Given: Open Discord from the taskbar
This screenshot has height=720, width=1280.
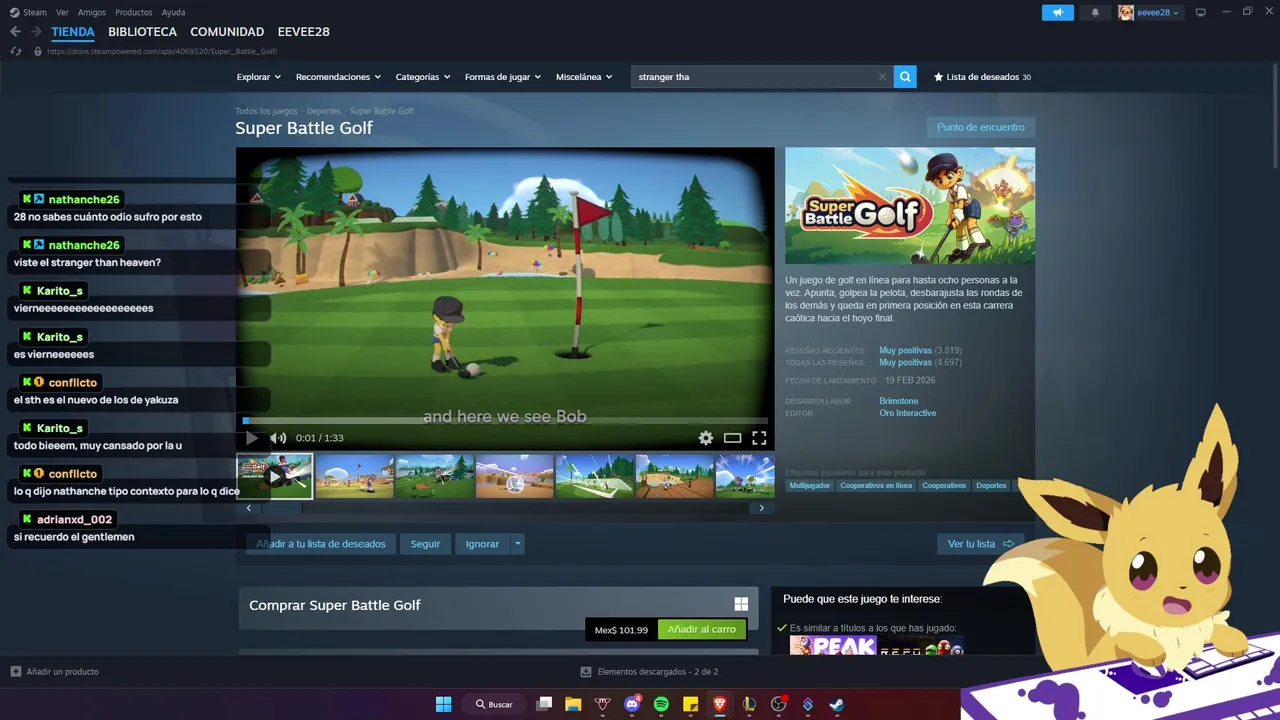Looking at the screenshot, I should click(x=632, y=704).
